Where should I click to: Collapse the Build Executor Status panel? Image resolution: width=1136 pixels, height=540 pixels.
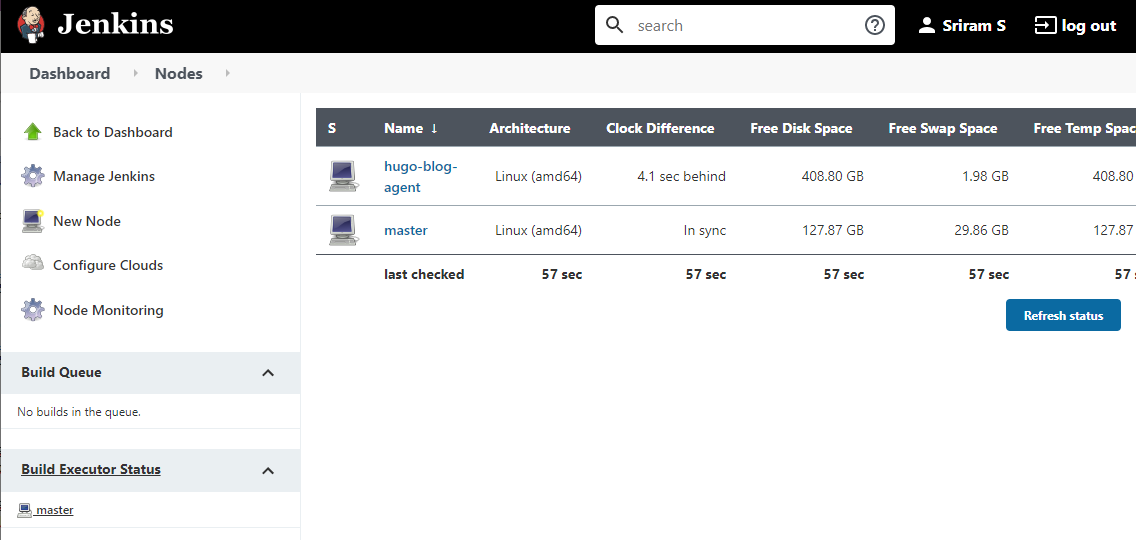[268, 470]
